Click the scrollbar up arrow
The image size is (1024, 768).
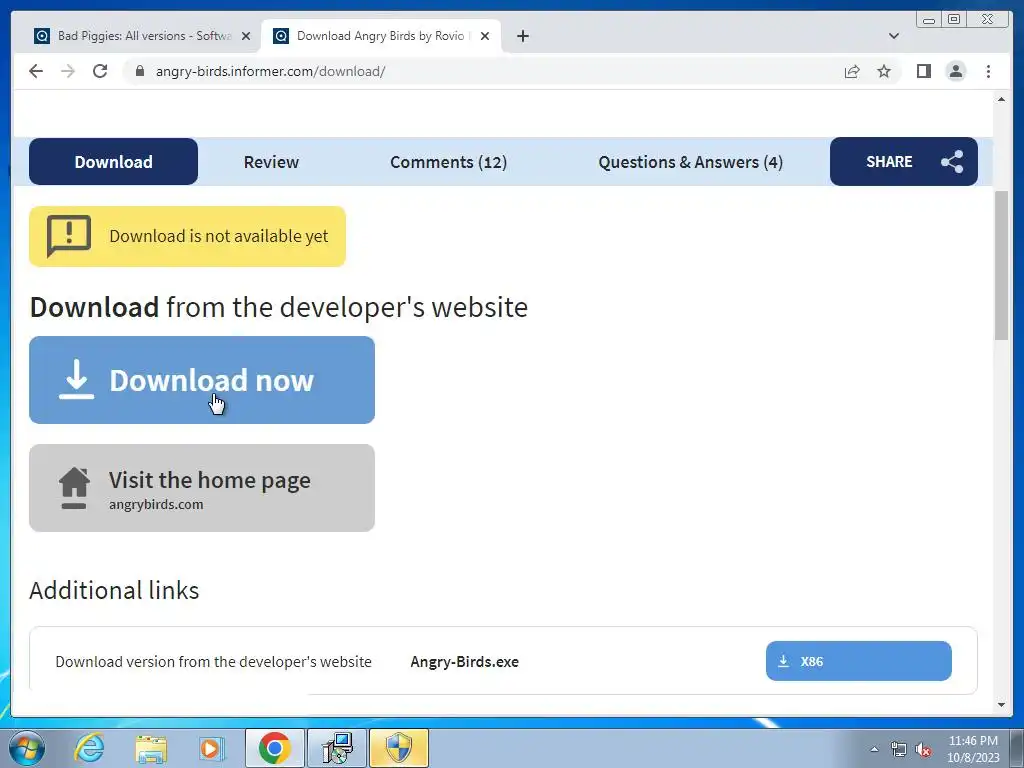[x=1001, y=99]
